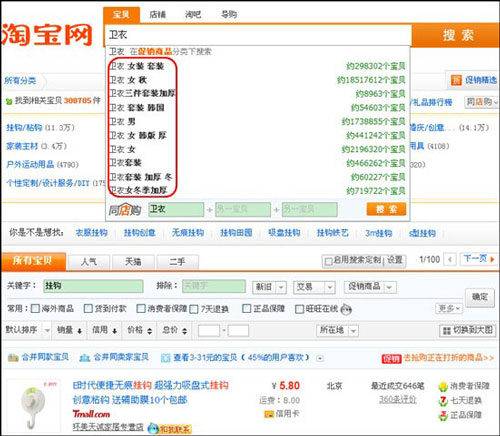Check 消费者保障 filter checkbox
This screenshot has height=436, width=500.
(141, 309)
